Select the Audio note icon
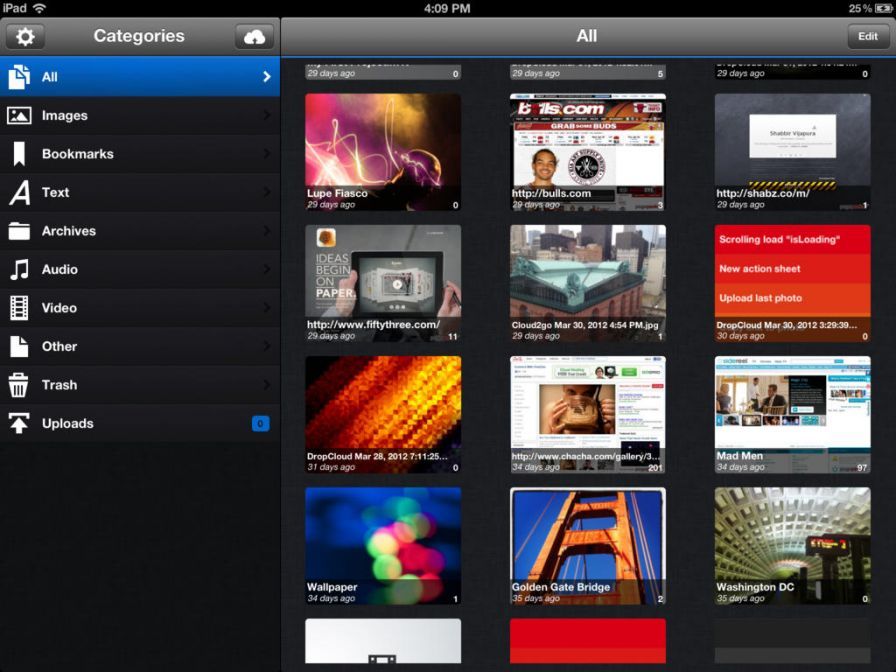The image size is (896, 672). tap(18, 269)
